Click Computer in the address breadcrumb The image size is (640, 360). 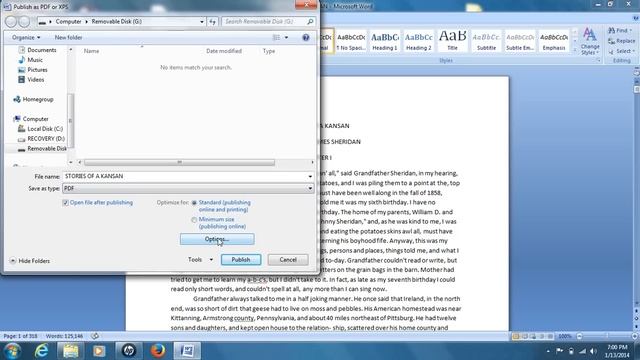click(69, 21)
